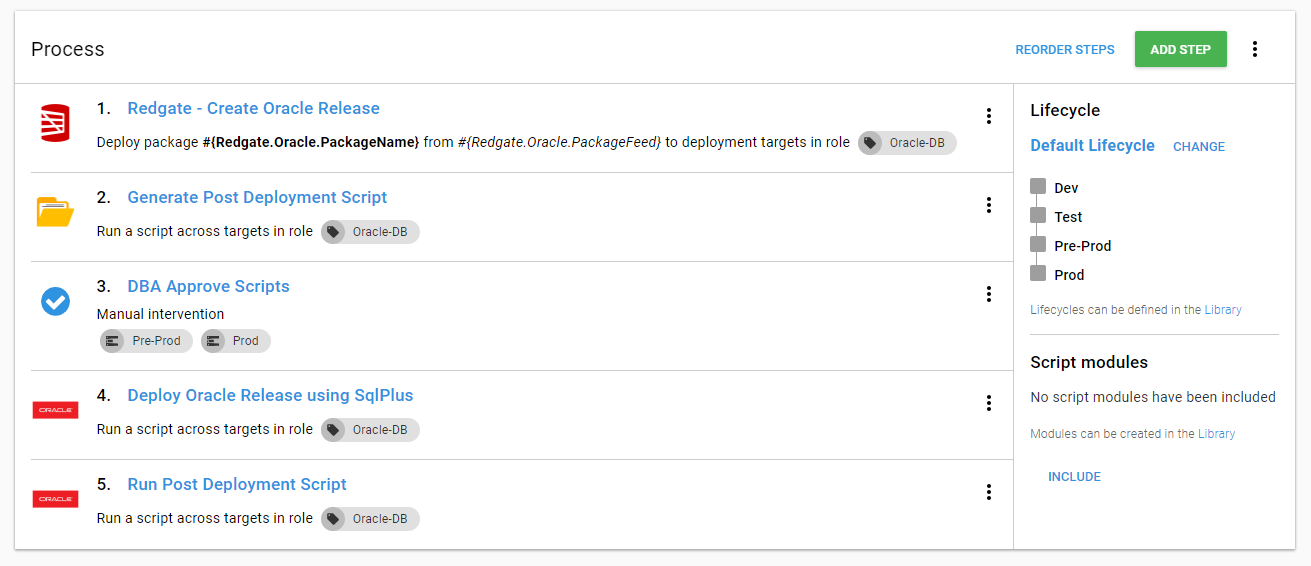Viewport: 1311px width, 566px height.
Task: Click the Include script modules button
Action: pyautogui.click(x=1074, y=477)
